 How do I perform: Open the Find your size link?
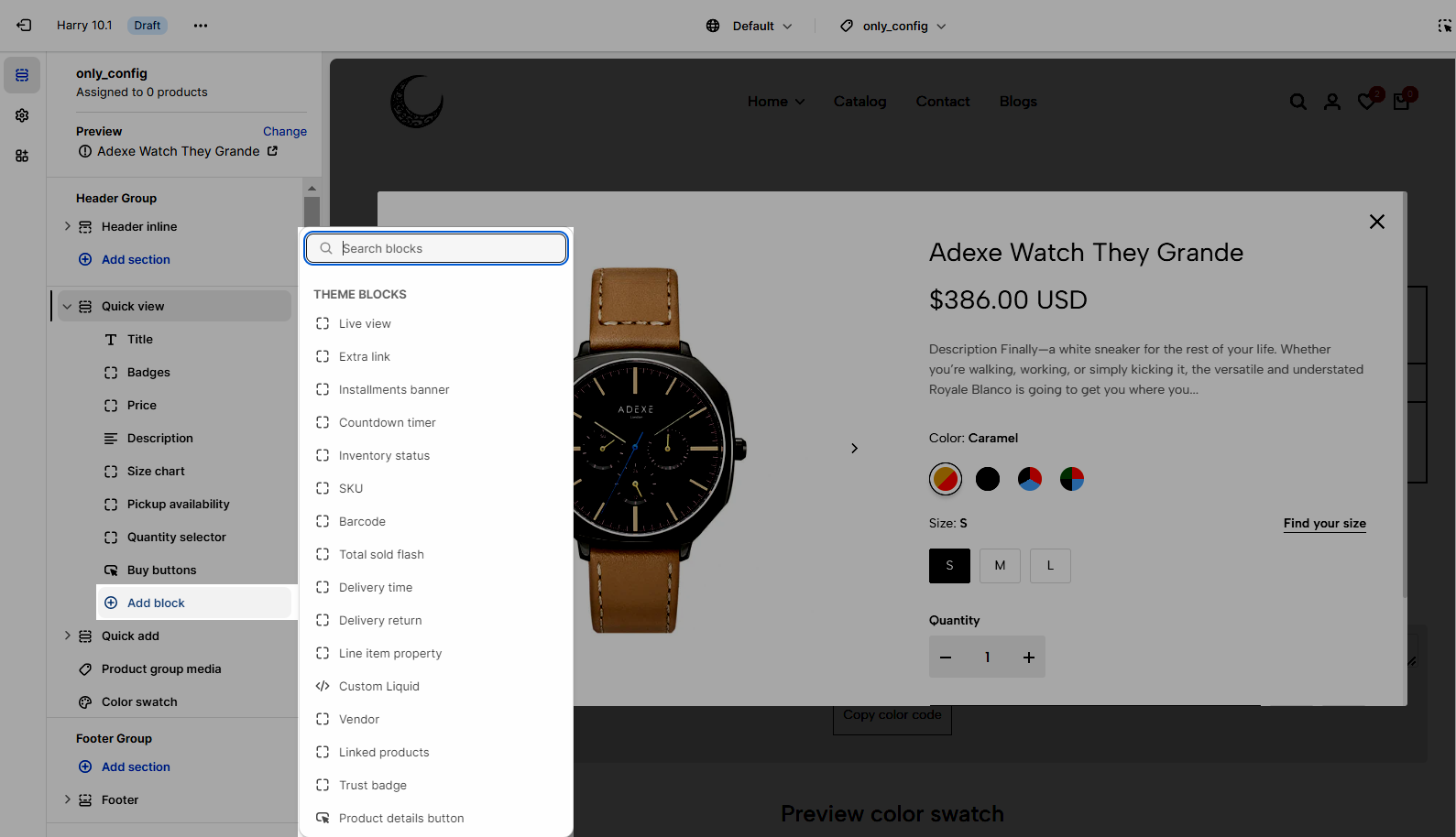point(1325,524)
